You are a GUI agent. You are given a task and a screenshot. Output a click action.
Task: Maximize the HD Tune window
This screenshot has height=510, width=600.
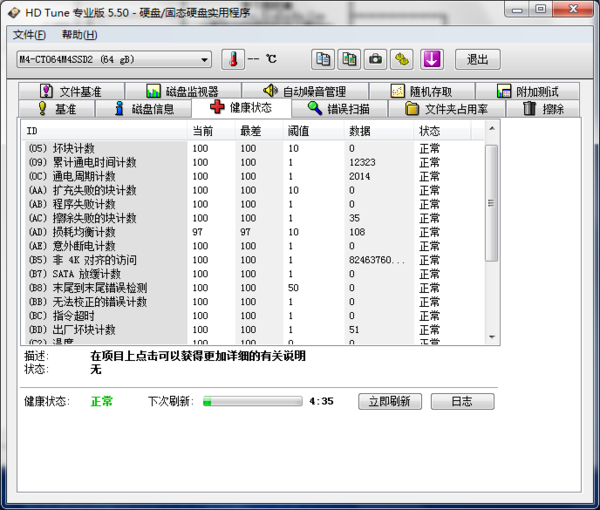tap(540, 9)
